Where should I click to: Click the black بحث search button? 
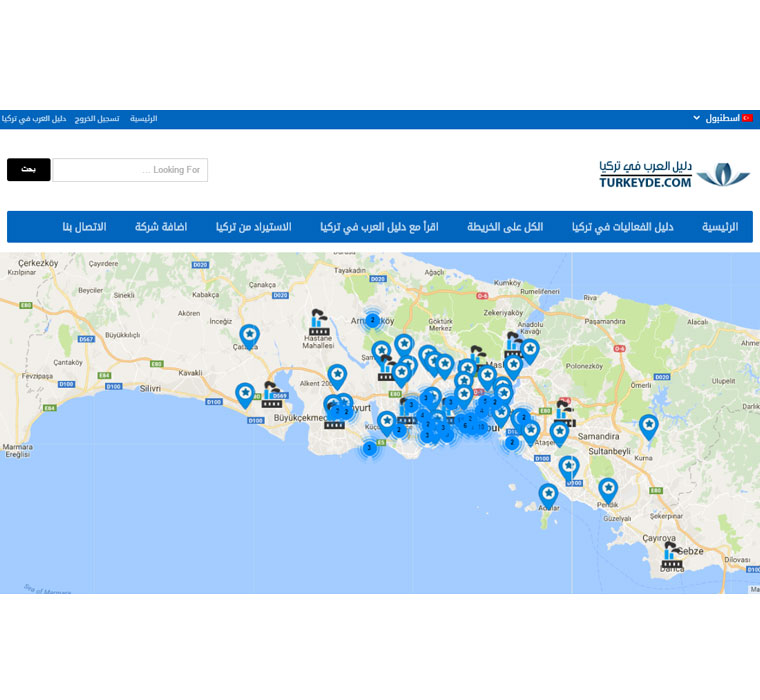[29, 170]
